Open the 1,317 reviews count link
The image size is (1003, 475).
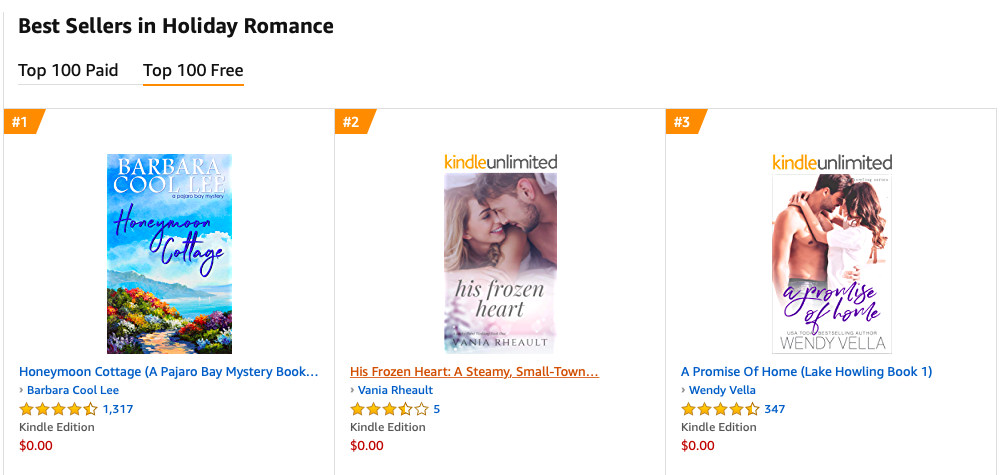click(118, 409)
